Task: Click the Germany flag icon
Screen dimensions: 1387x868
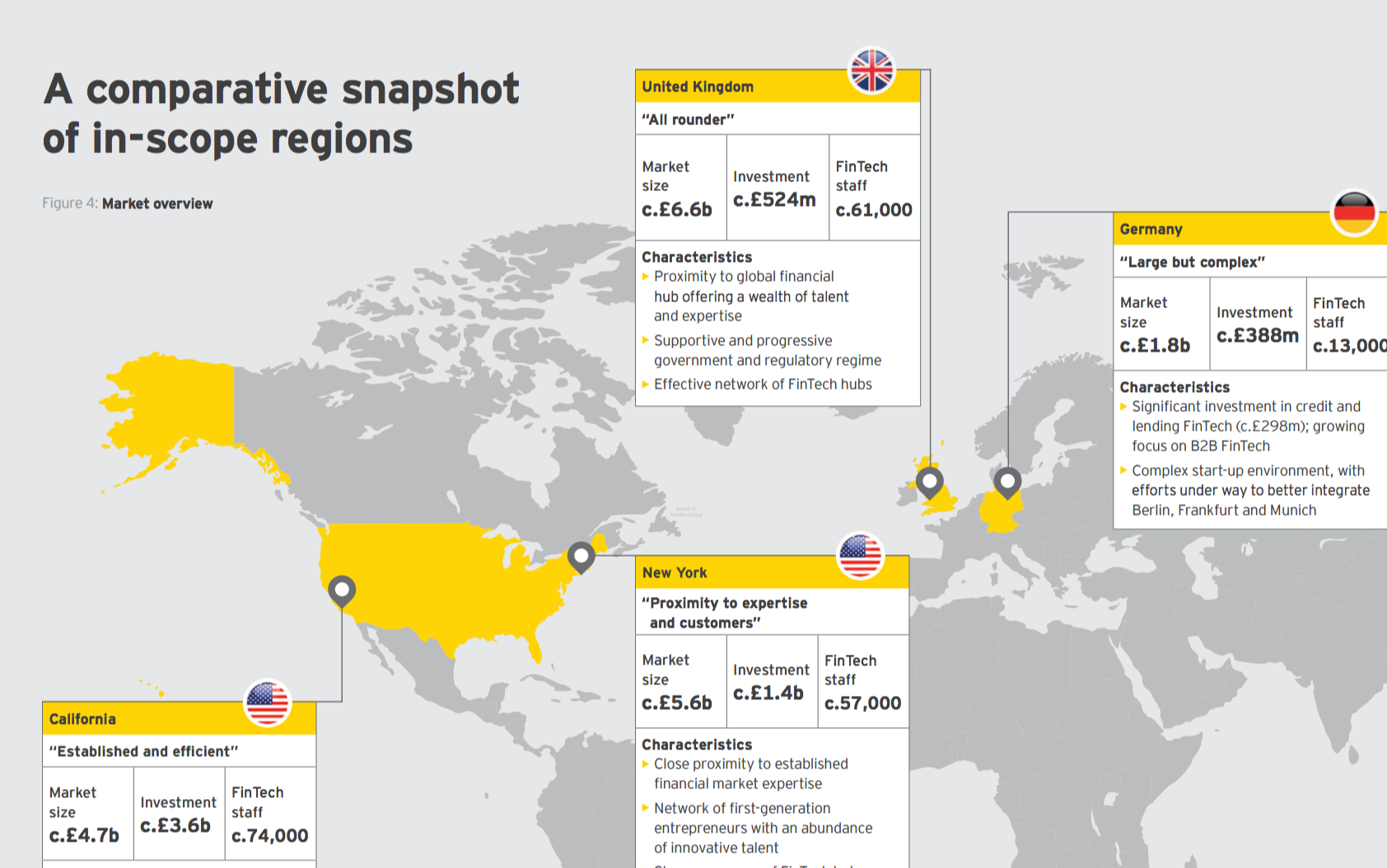Action: [1354, 213]
